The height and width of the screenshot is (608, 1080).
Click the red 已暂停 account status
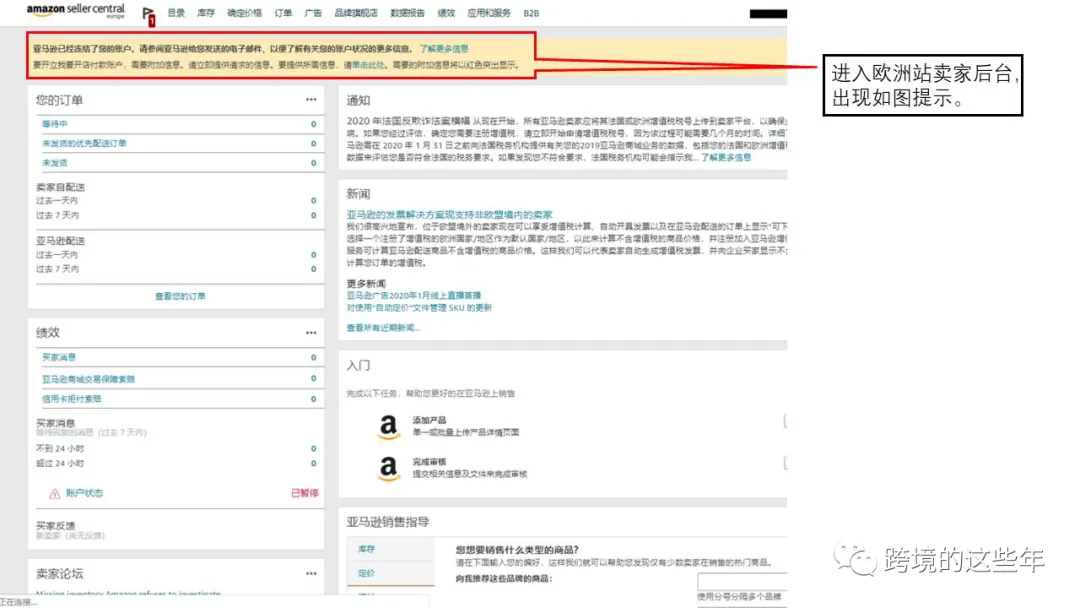[x=304, y=493]
